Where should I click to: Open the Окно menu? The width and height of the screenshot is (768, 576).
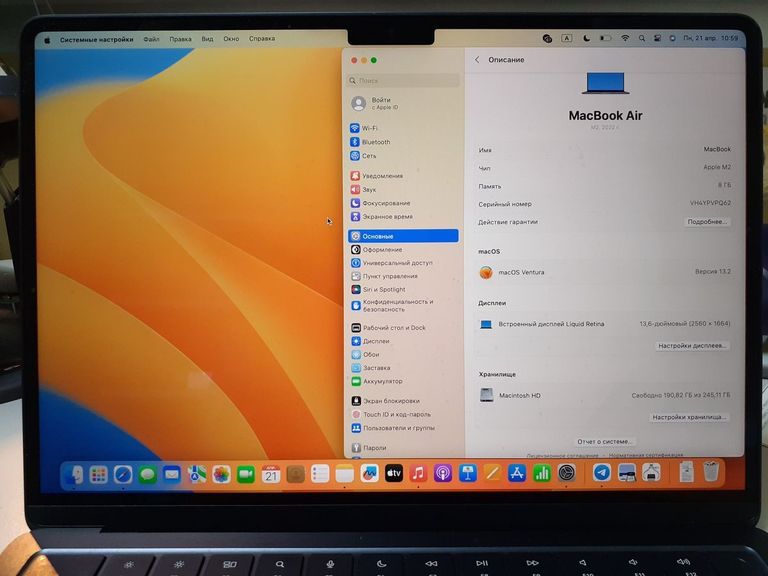(x=231, y=39)
